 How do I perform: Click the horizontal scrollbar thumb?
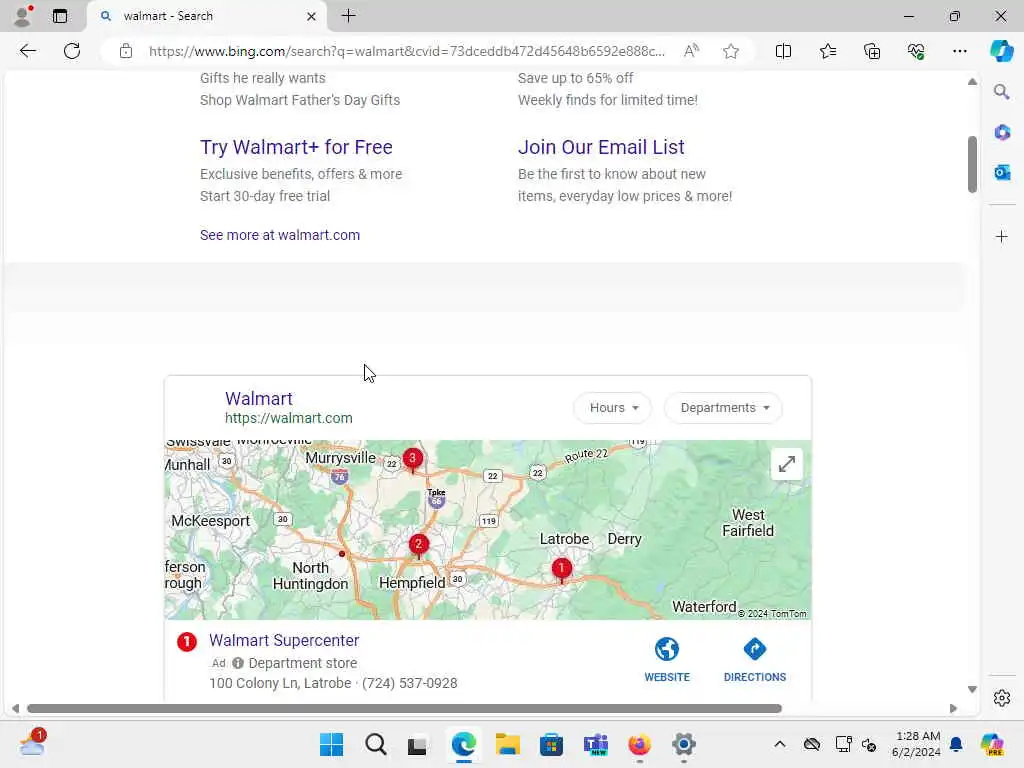(405, 709)
